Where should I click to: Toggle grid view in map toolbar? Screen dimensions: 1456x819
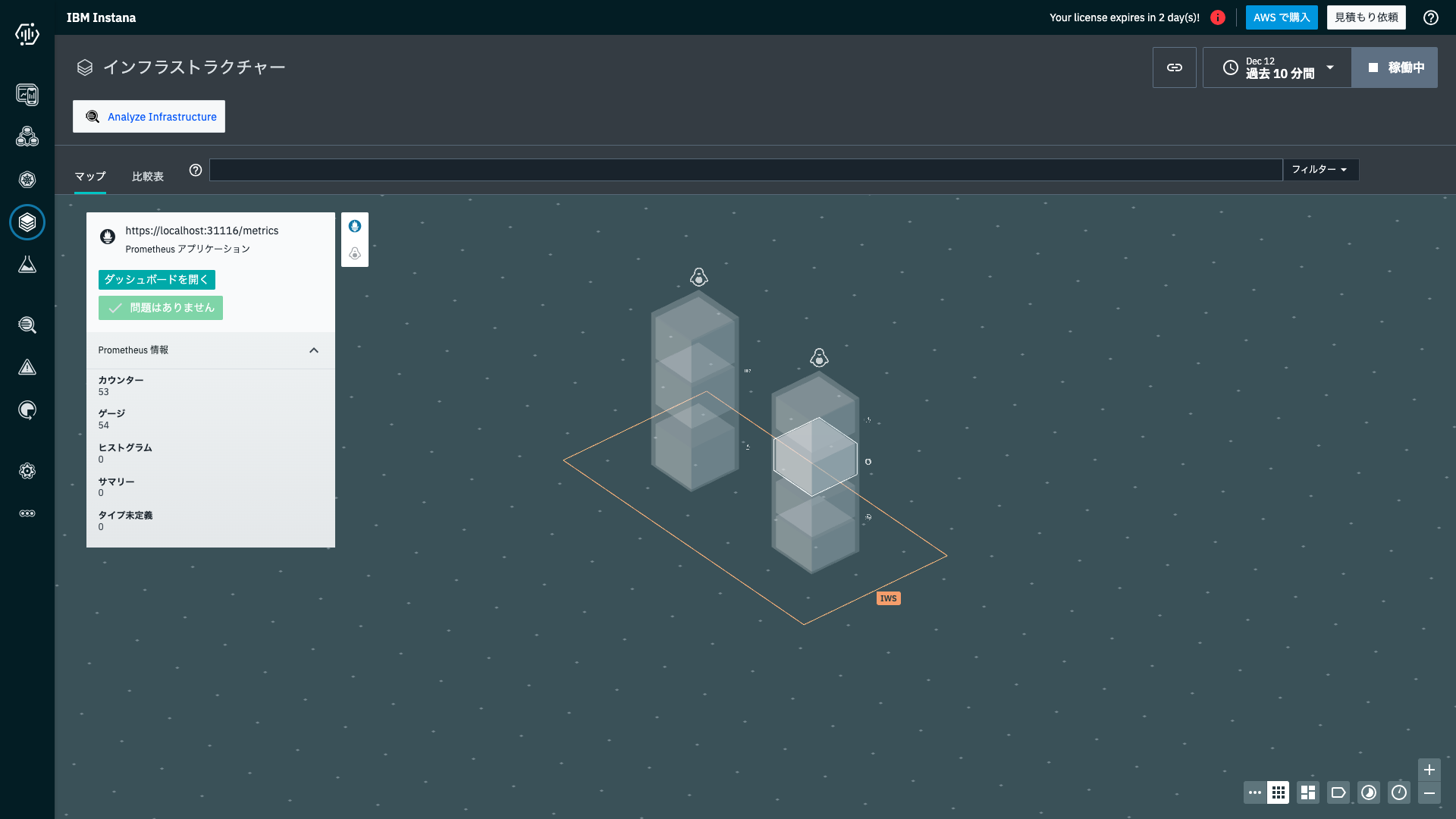(1278, 792)
